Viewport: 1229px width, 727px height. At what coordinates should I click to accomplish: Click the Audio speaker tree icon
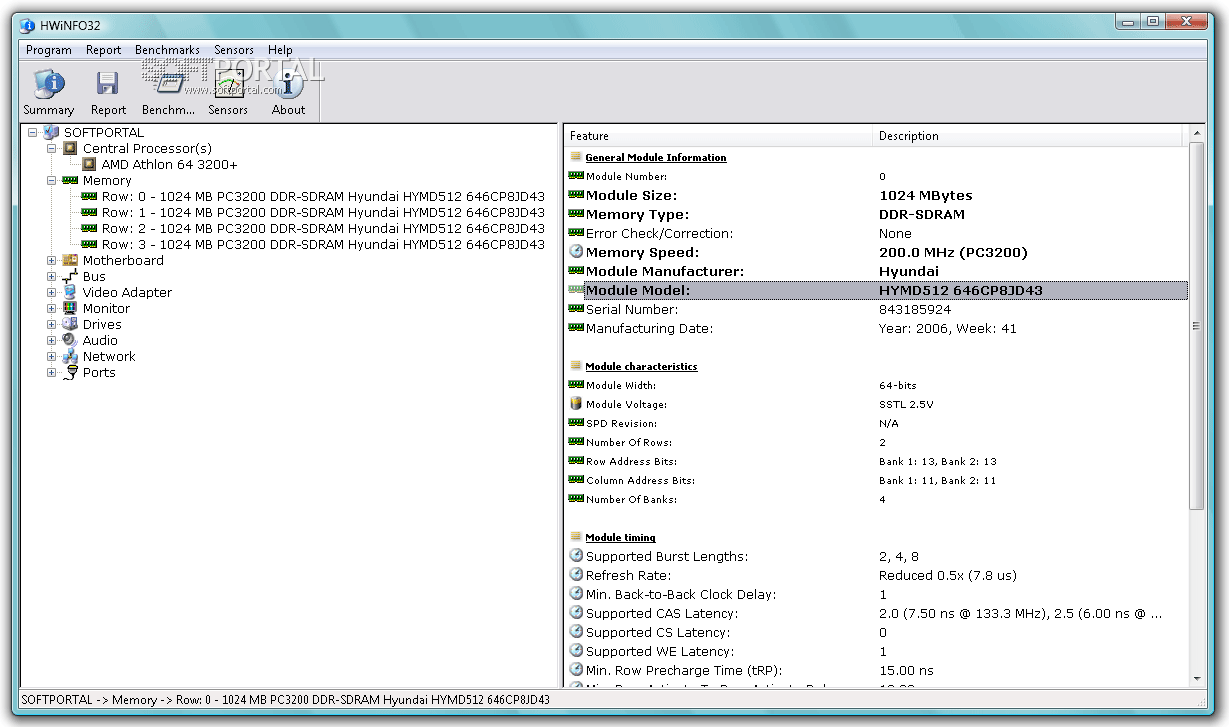70,341
